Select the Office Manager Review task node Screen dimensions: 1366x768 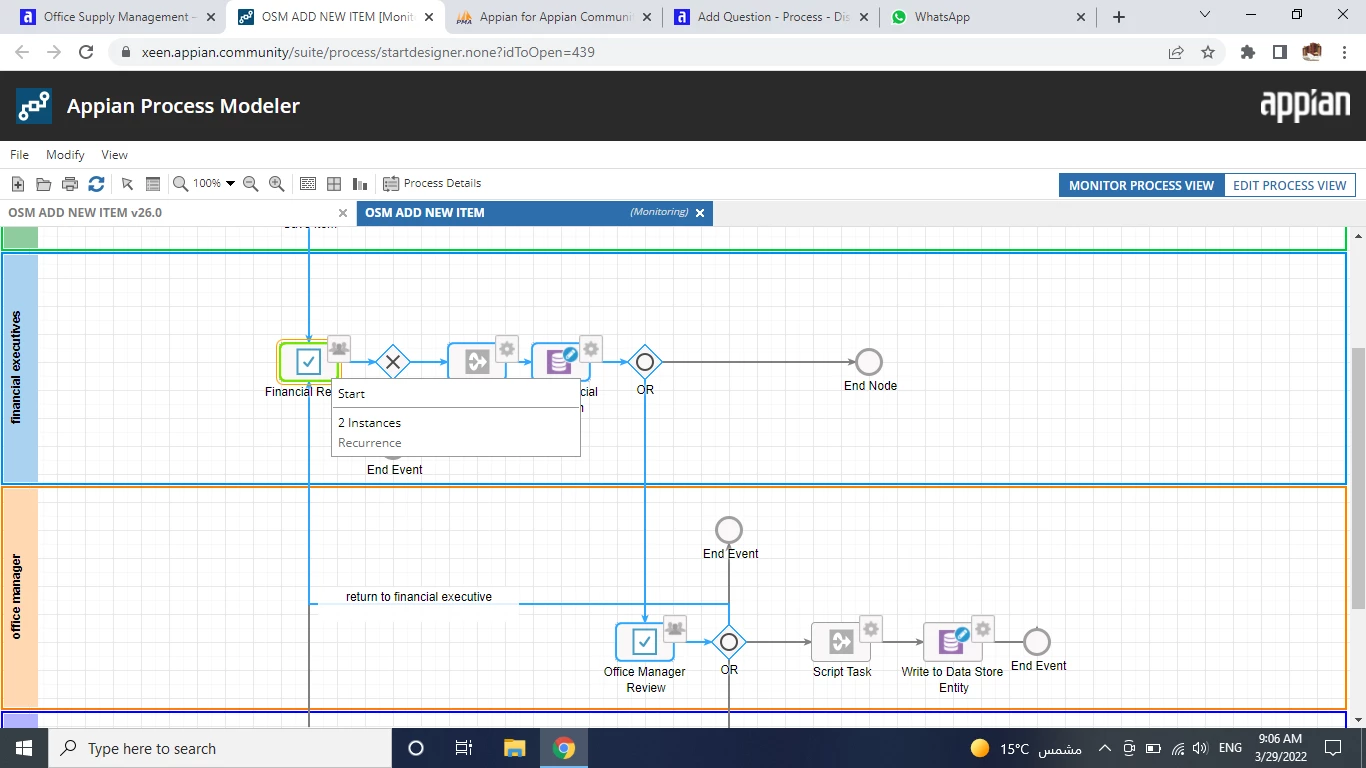click(x=645, y=642)
